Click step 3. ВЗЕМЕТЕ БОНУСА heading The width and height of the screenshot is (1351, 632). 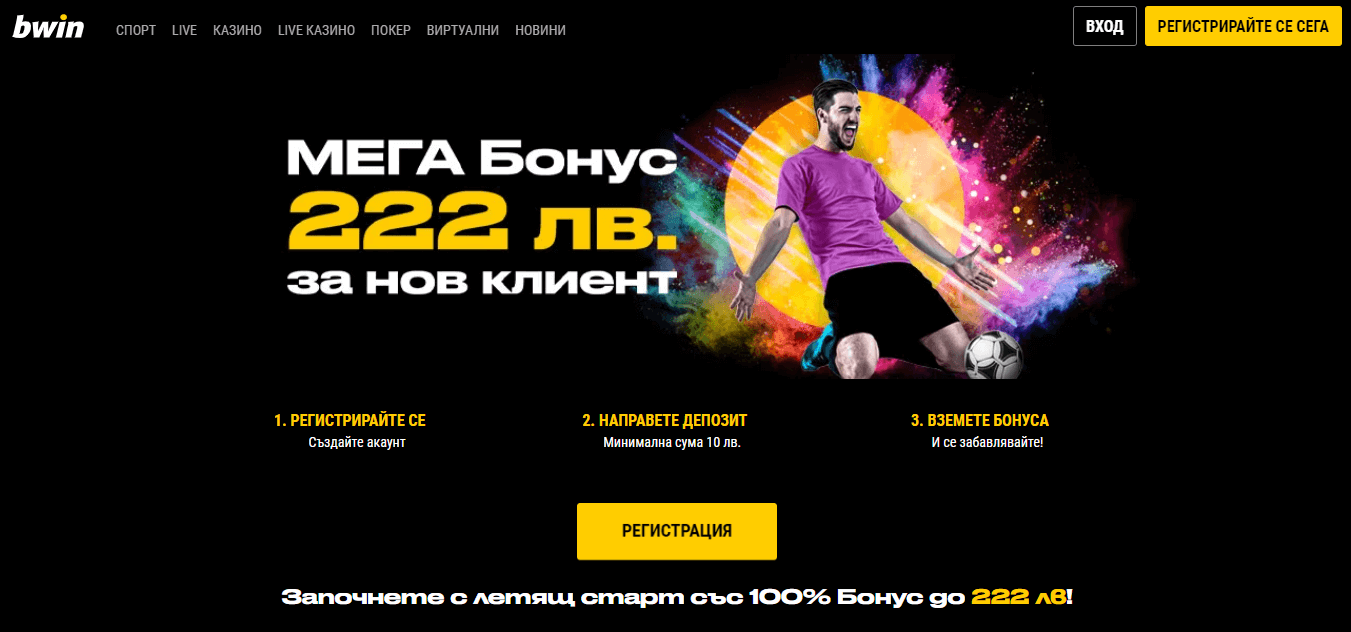pos(980,421)
